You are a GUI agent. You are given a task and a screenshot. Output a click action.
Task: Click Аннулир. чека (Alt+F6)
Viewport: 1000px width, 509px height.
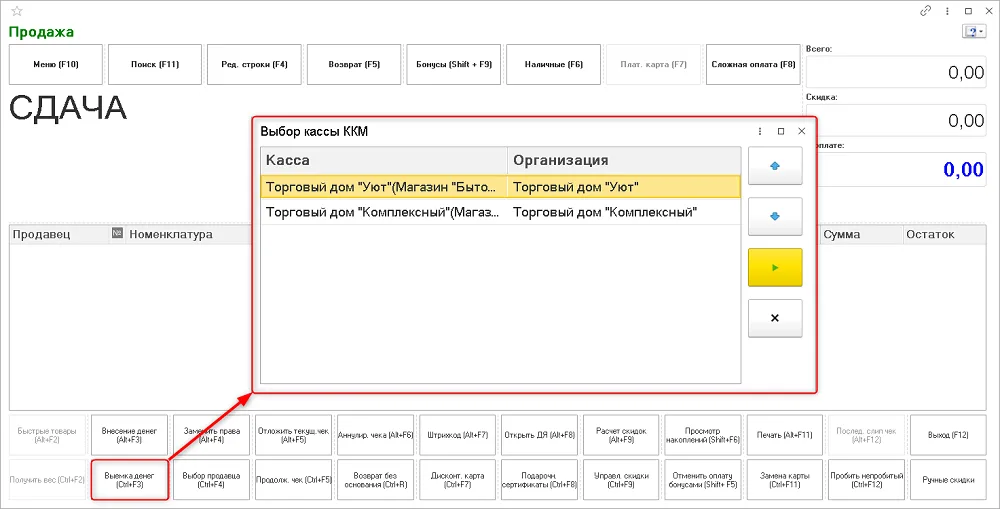coord(376,434)
